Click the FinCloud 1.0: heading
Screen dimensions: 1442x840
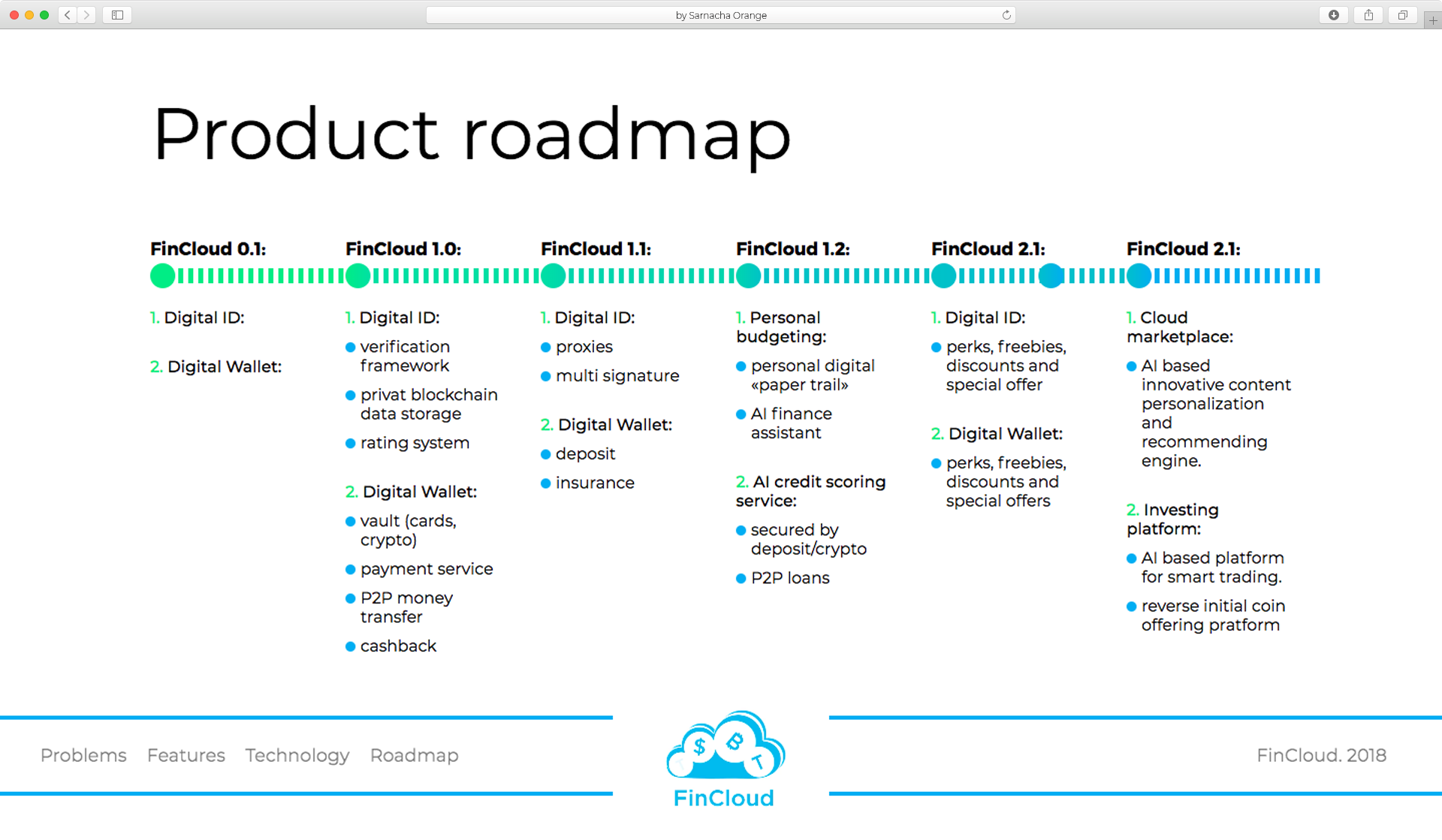403,249
